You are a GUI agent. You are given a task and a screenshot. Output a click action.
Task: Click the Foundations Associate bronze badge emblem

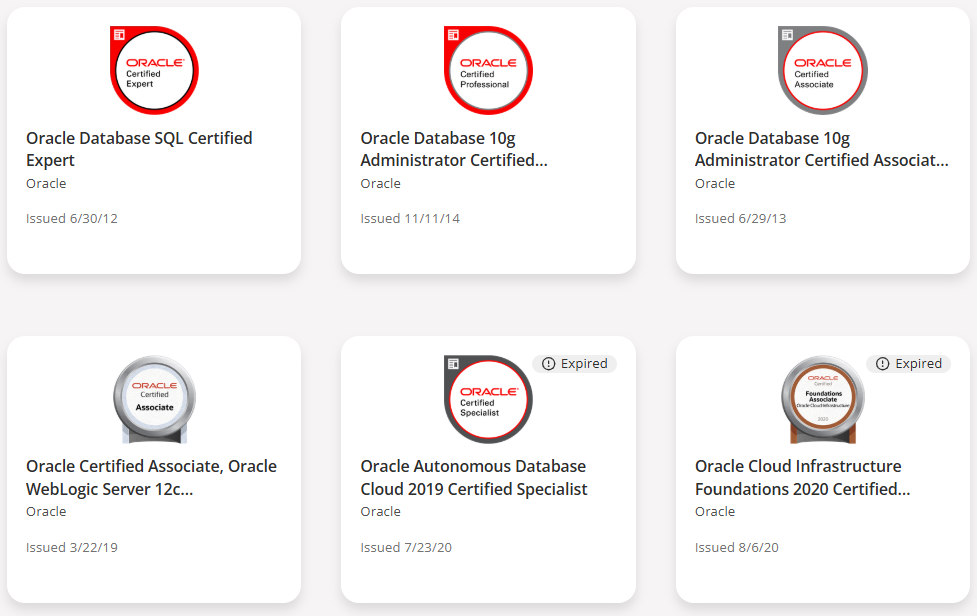[822, 398]
